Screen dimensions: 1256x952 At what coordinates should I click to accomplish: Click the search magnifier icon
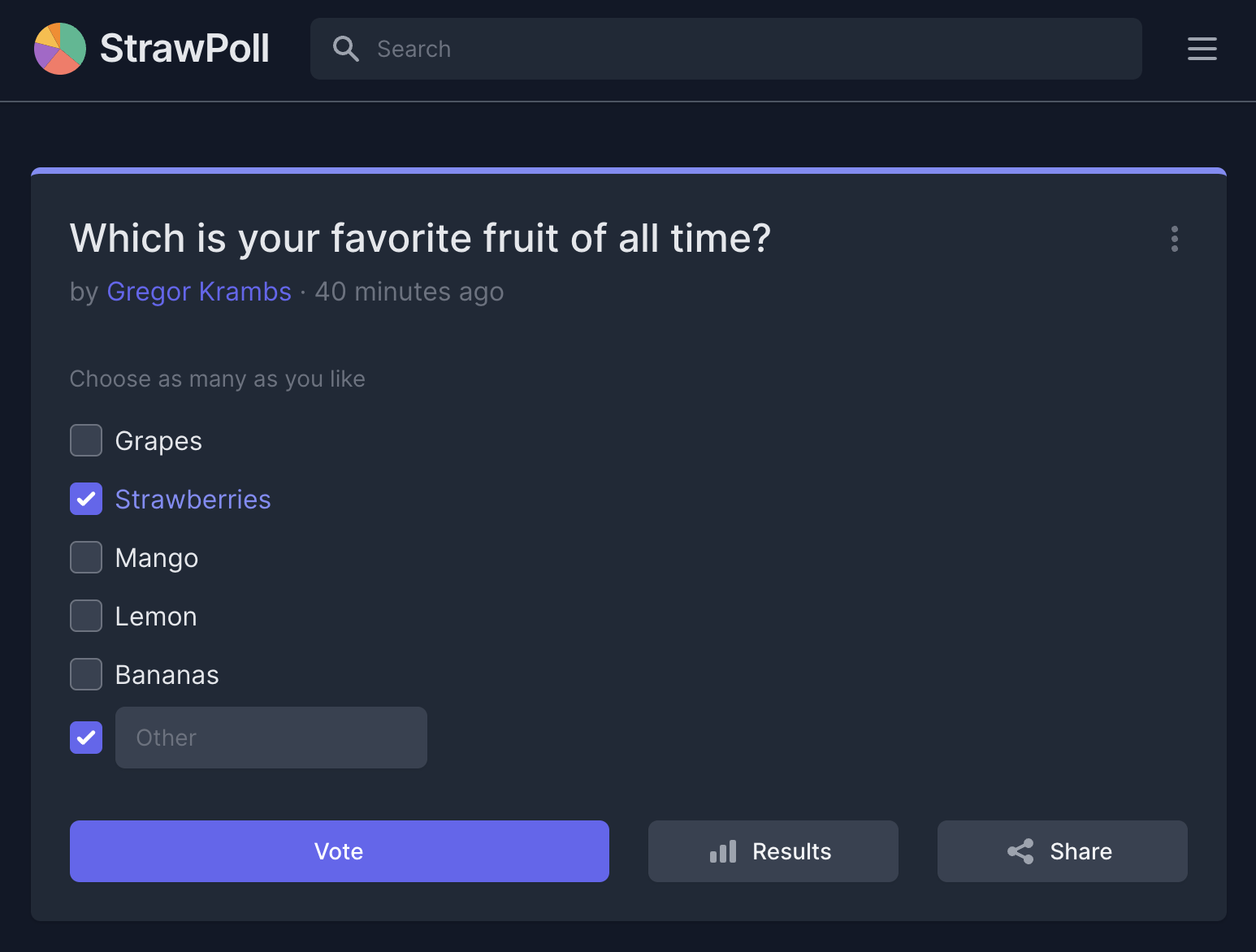(346, 49)
